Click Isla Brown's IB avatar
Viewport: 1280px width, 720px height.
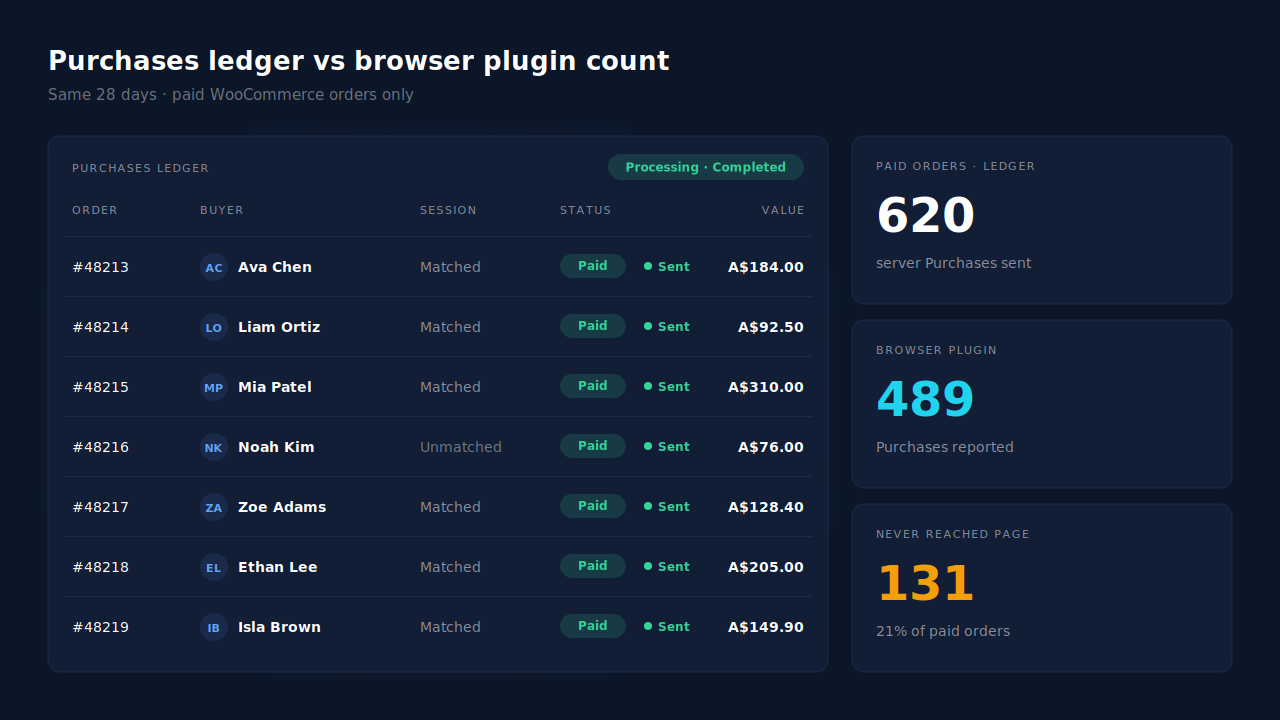[214, 627]
